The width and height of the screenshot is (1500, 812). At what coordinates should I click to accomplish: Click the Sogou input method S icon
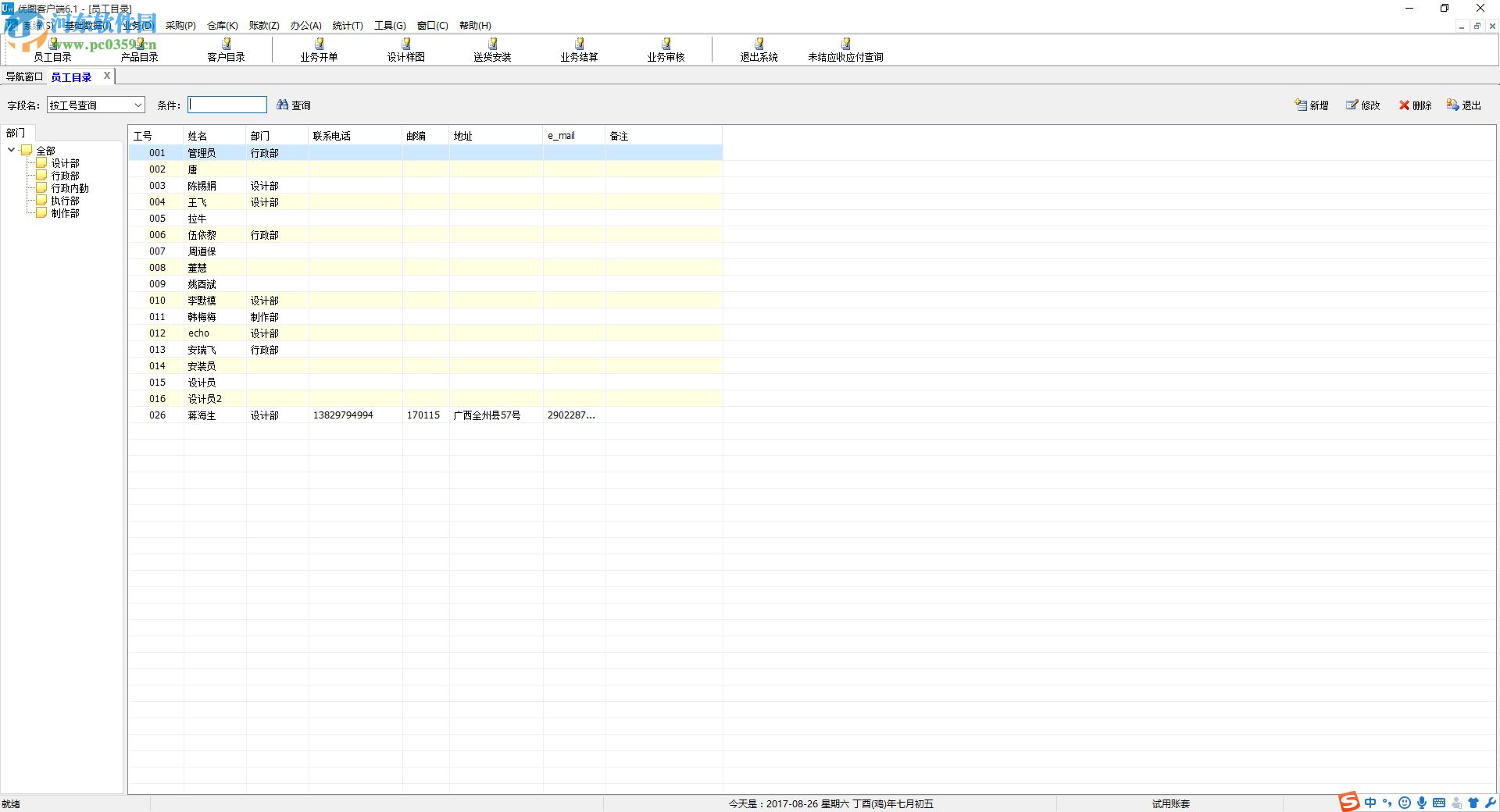(1348, 802)
